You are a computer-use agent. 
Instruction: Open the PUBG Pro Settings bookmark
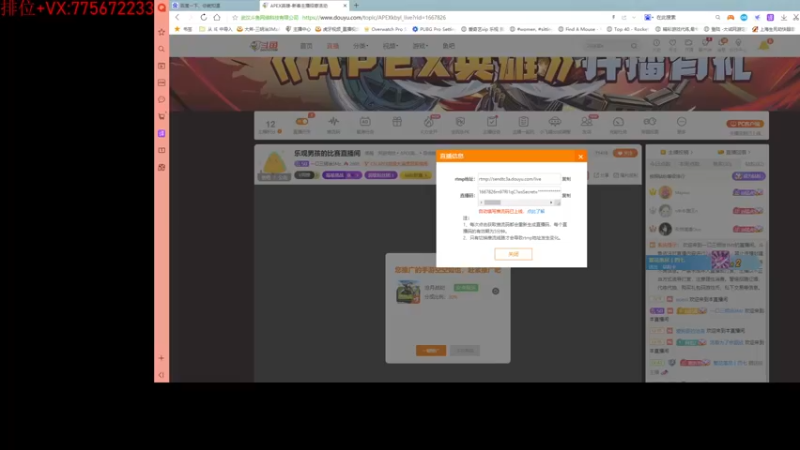pos(433,29)
